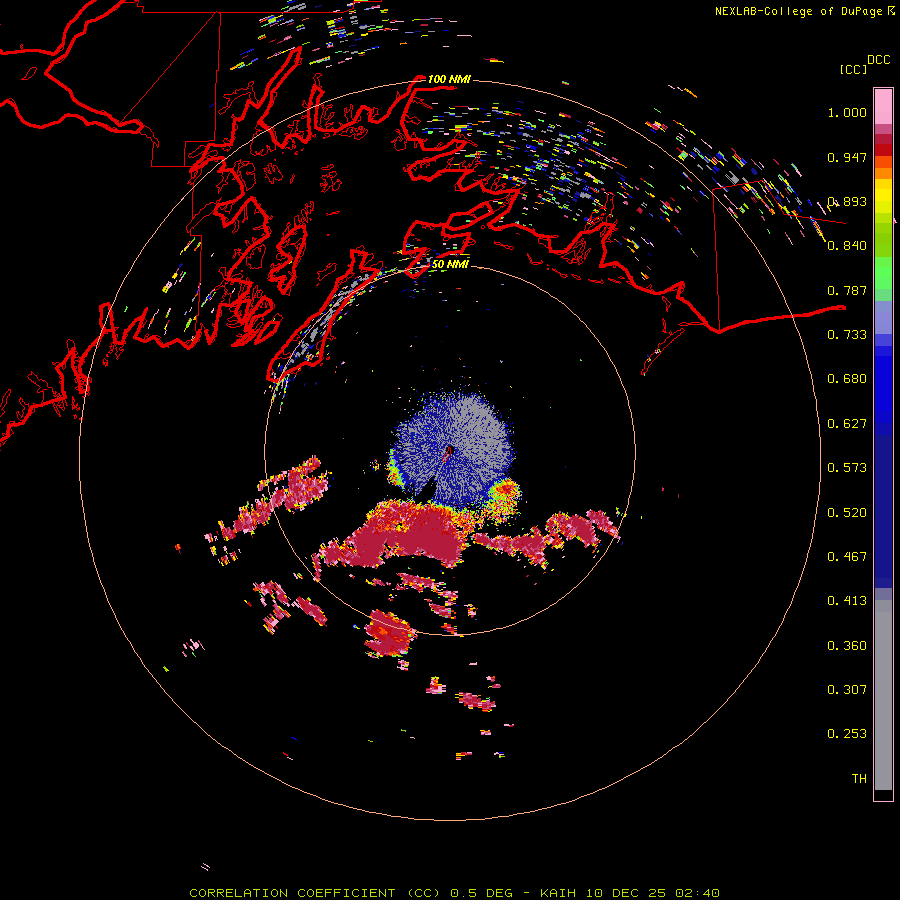The height and width of the screenshot is (900, 900).
Task: Click the 0.733 legend value
Action: (847, 335)
